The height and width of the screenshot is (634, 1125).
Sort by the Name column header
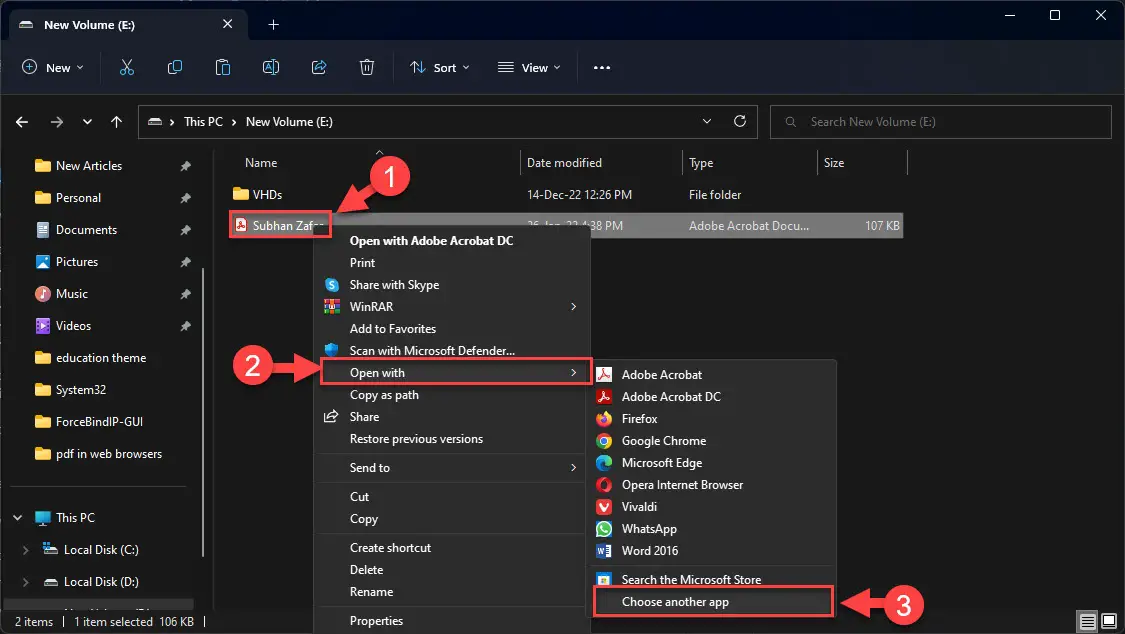coord(260,163)
